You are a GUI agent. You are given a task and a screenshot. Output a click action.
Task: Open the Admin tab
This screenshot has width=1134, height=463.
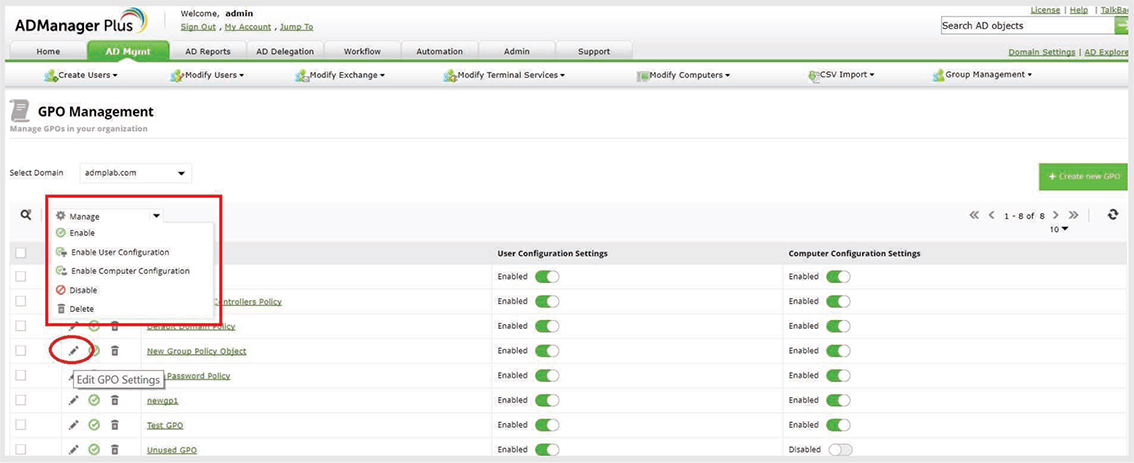[x=517, y=51]
